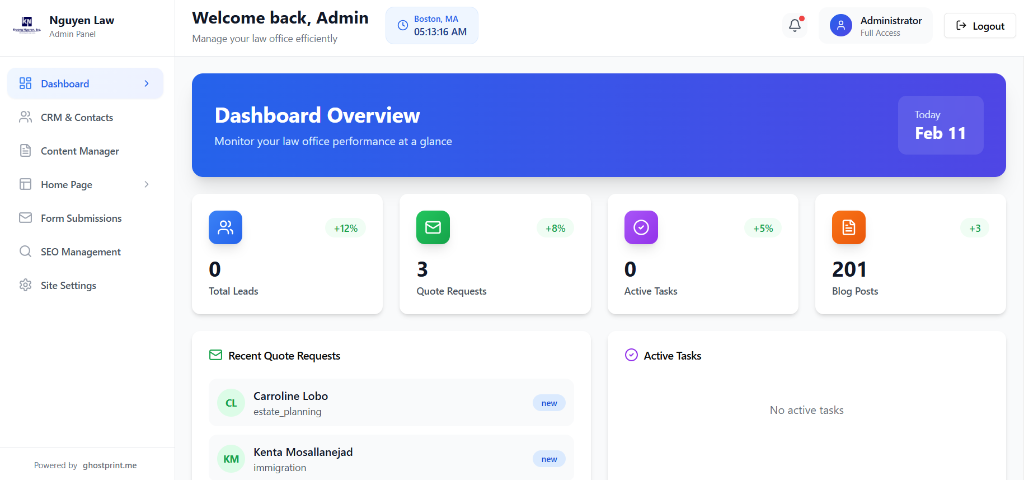Click the Form Submissions envelope icon

[25, 218]
